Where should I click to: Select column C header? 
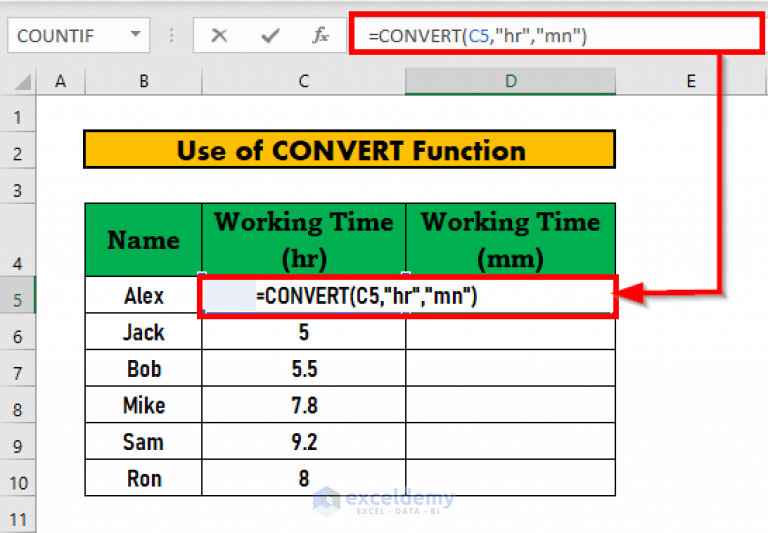point(304,81)
